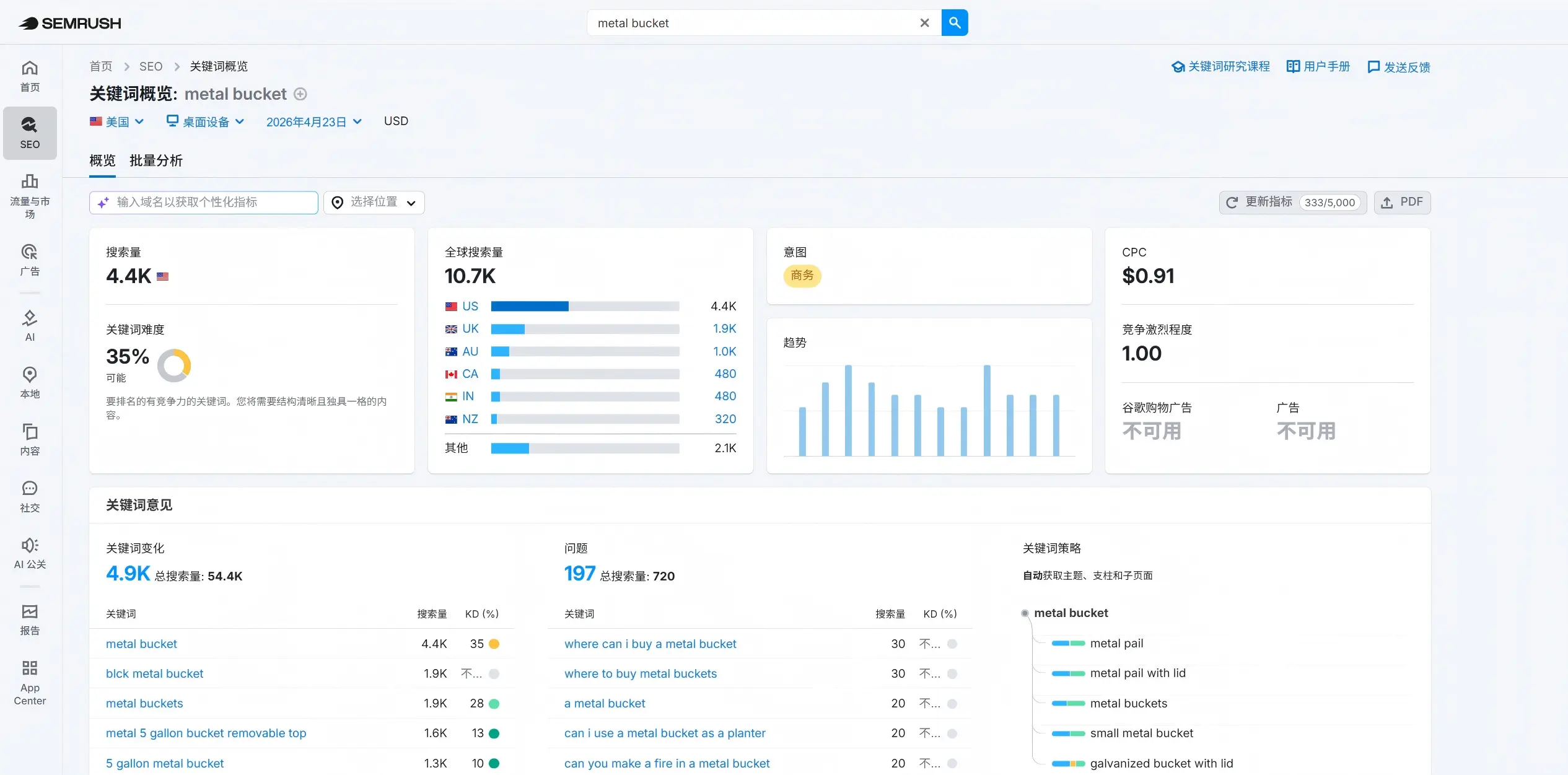The width and height of the screenshot is (1568, 775).
Task: Click SEO in breadcrumb
Action: pos(151,66)
